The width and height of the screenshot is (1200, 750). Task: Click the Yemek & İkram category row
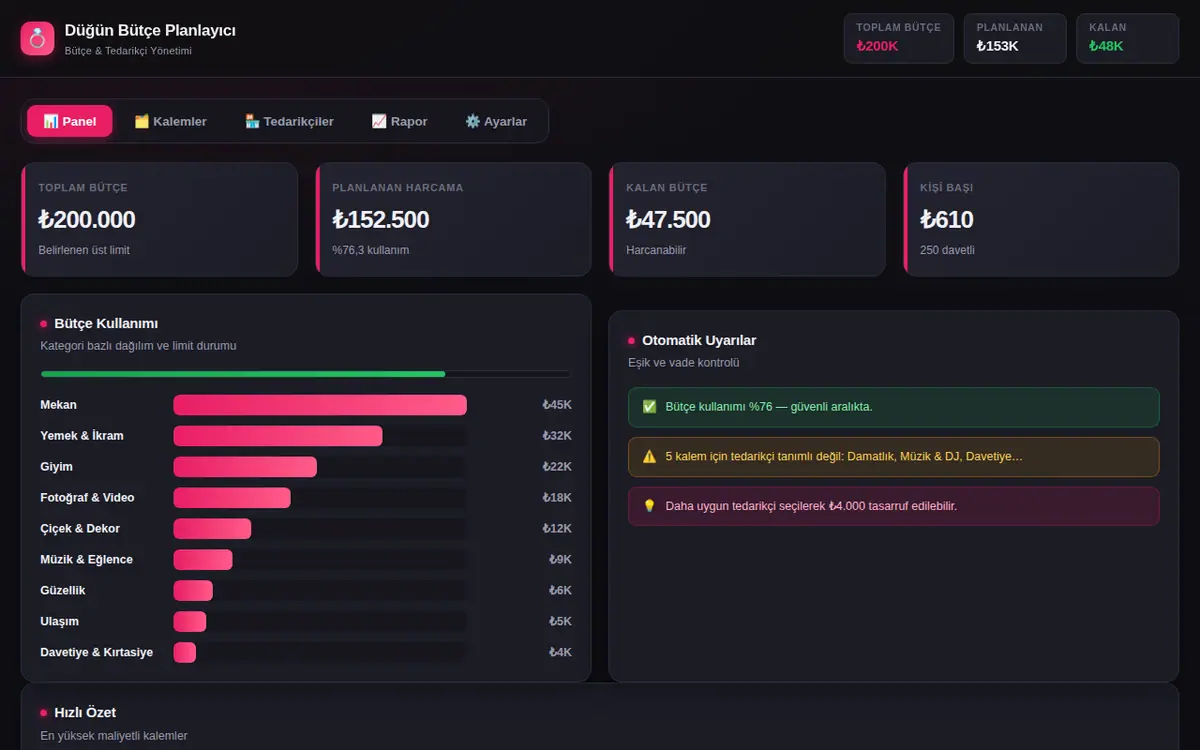point(306,436)
